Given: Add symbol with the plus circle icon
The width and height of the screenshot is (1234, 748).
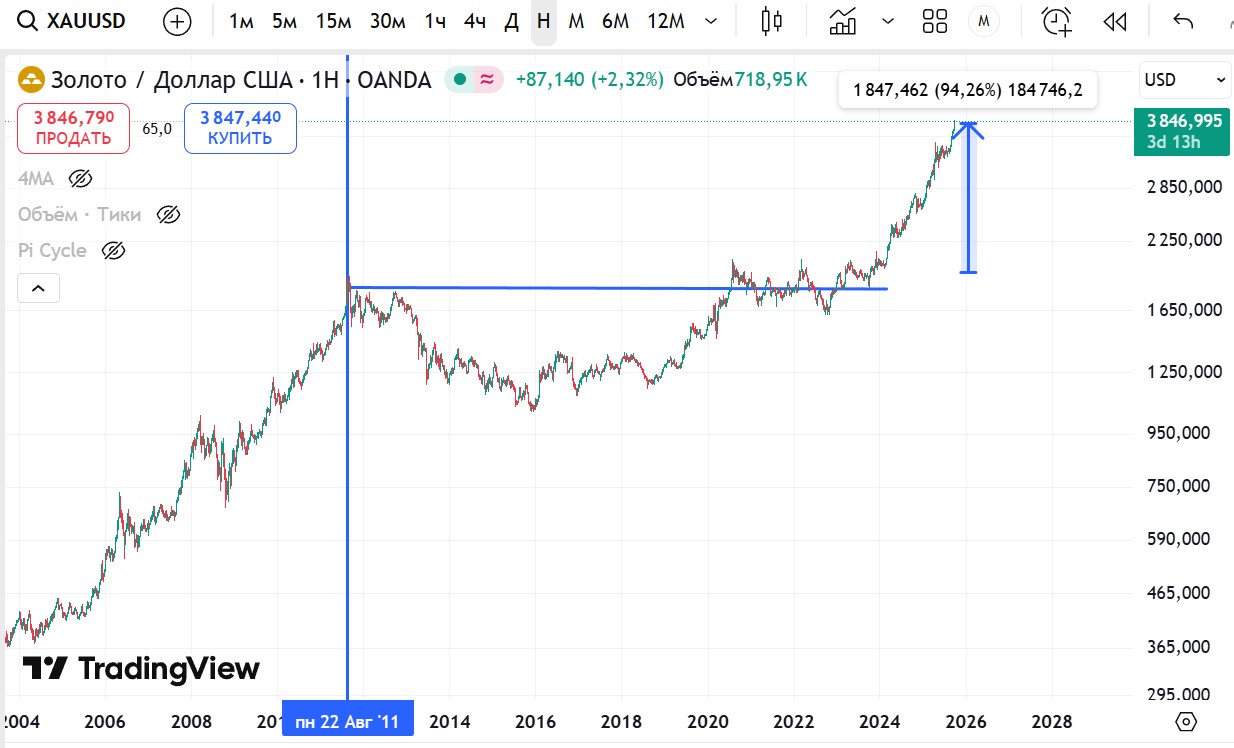Looking at the screenshot, I should point(177,22).
